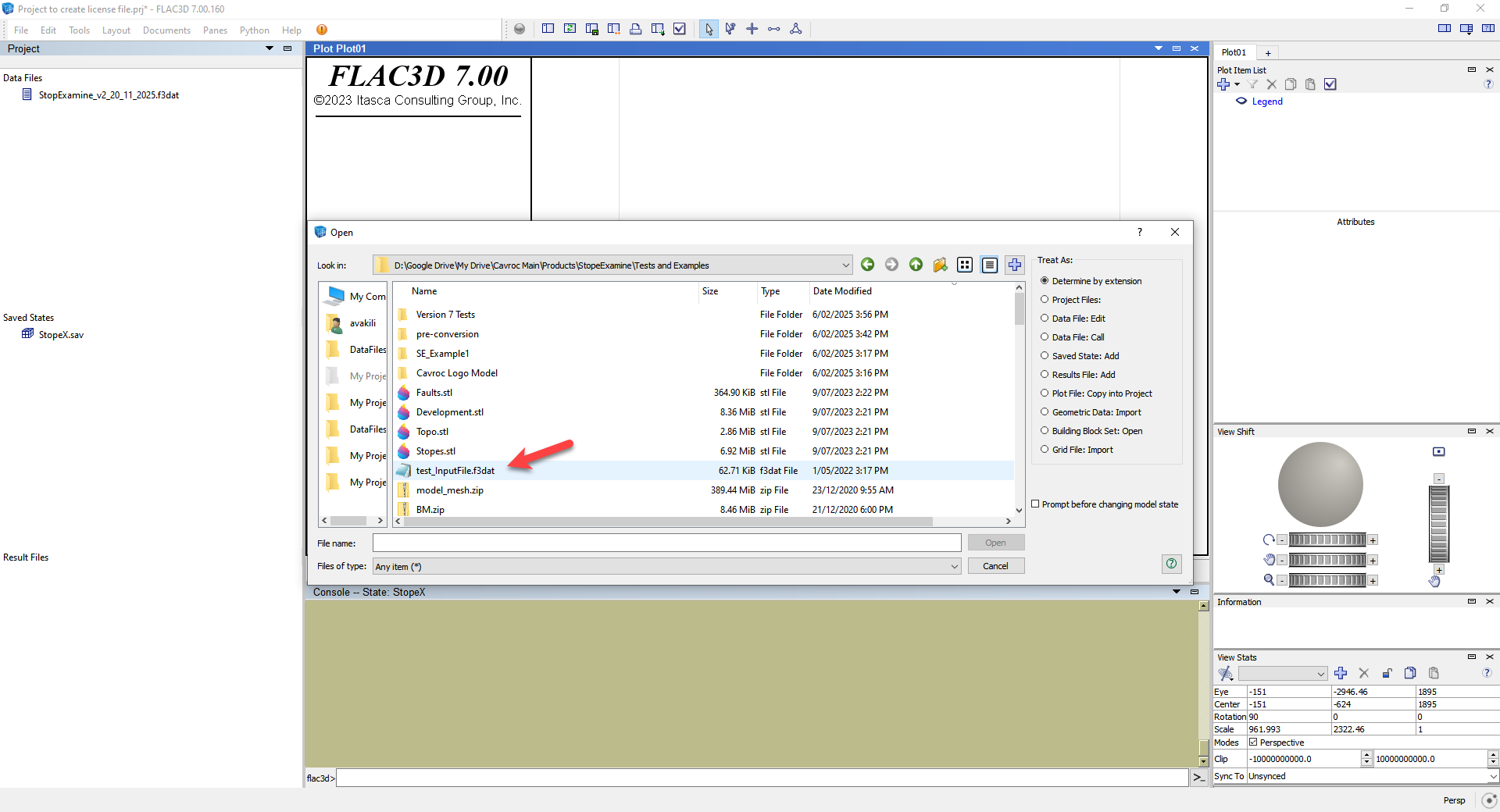Select the triangle plane tool in toolbar
The height and width of the screenshot is (812, 1500).
(796, 29)
